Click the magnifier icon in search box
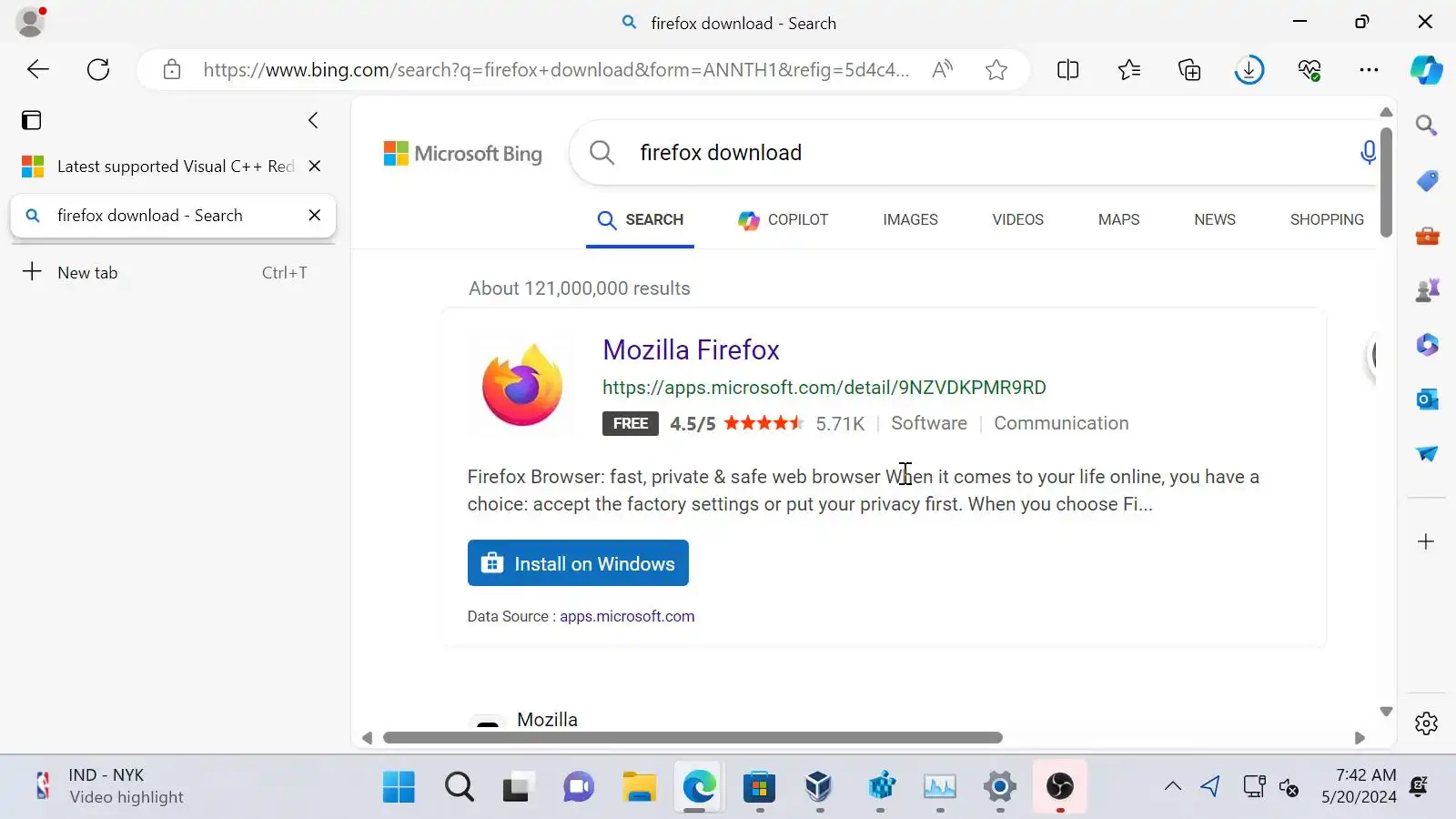Viewport: 1456px width, 819px height. pyautogui.click(x=602, y=153)
